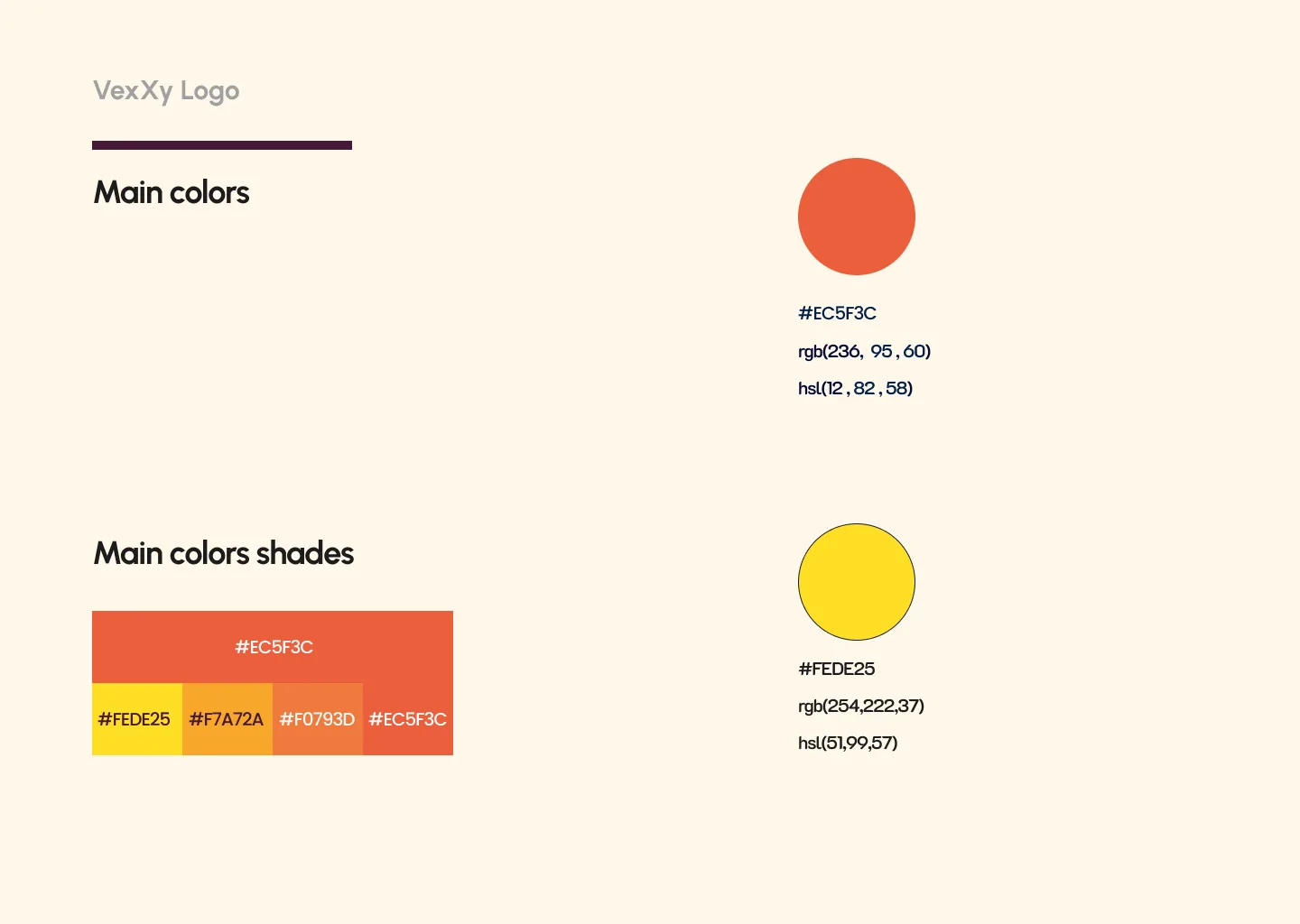Click the Main colors heading
The height and width of the screenshot is (924, 1300).
point(172,192)
